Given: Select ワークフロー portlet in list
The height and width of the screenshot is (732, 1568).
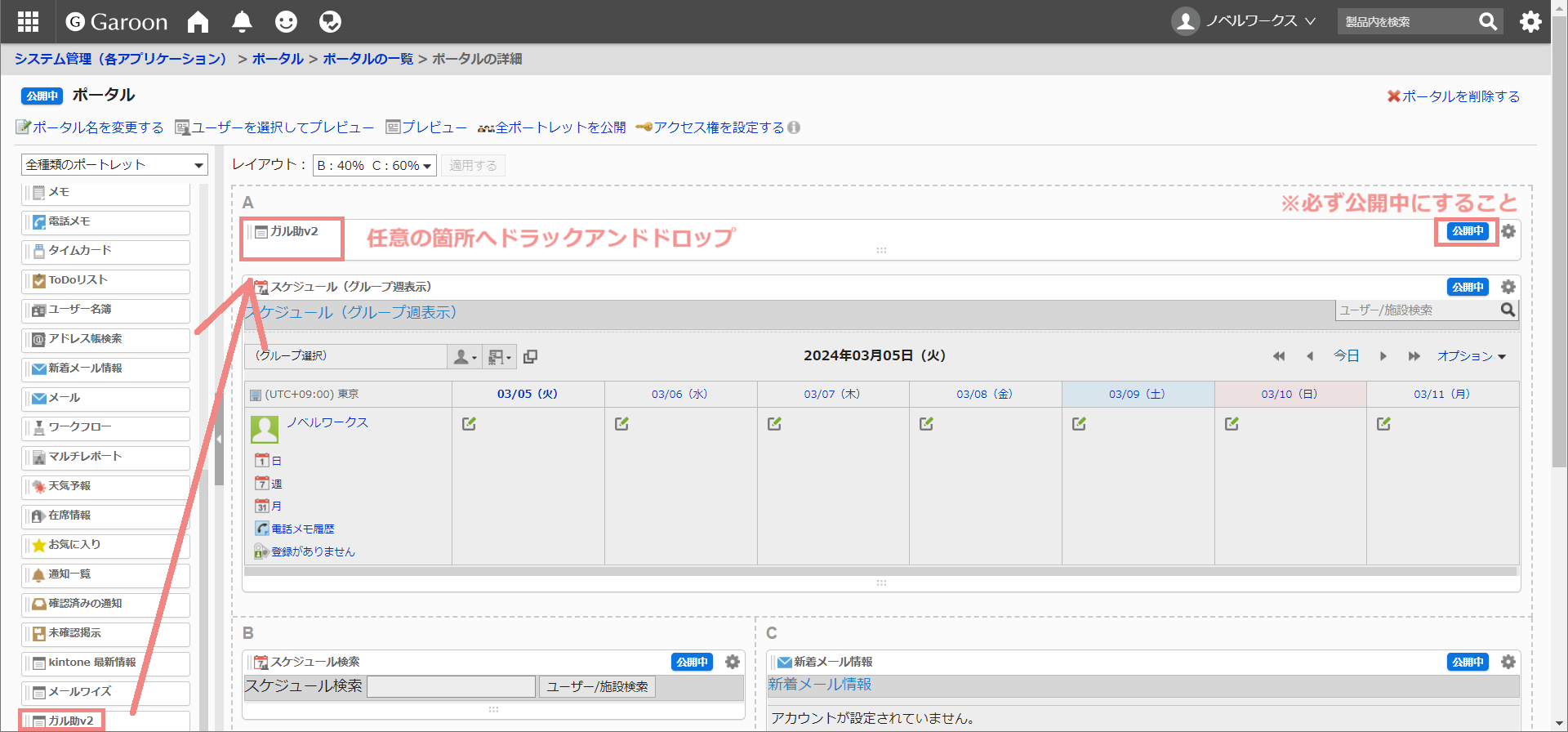Looking at the screenshot, I should coord(106,428).
